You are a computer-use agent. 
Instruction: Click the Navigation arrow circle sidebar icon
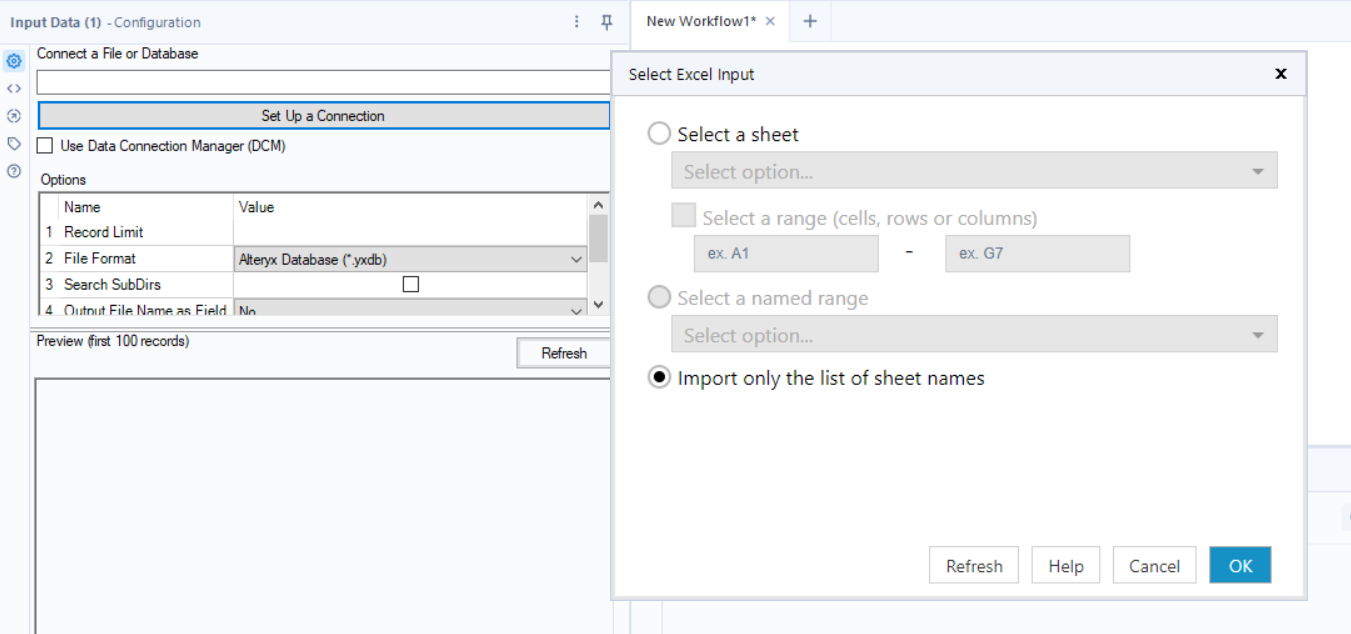14,116
